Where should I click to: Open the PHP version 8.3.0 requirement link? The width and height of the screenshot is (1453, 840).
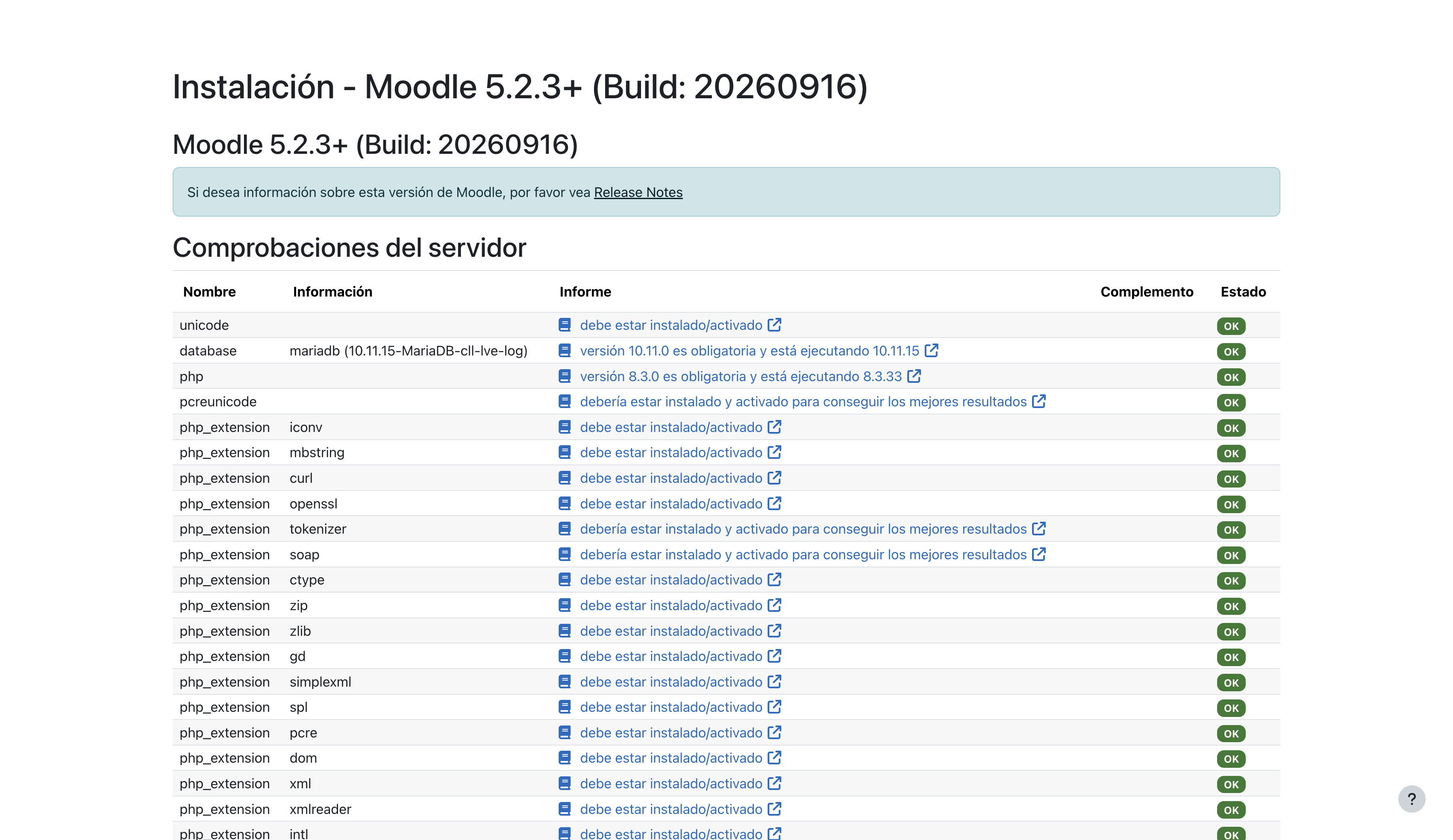coord(740,376)
